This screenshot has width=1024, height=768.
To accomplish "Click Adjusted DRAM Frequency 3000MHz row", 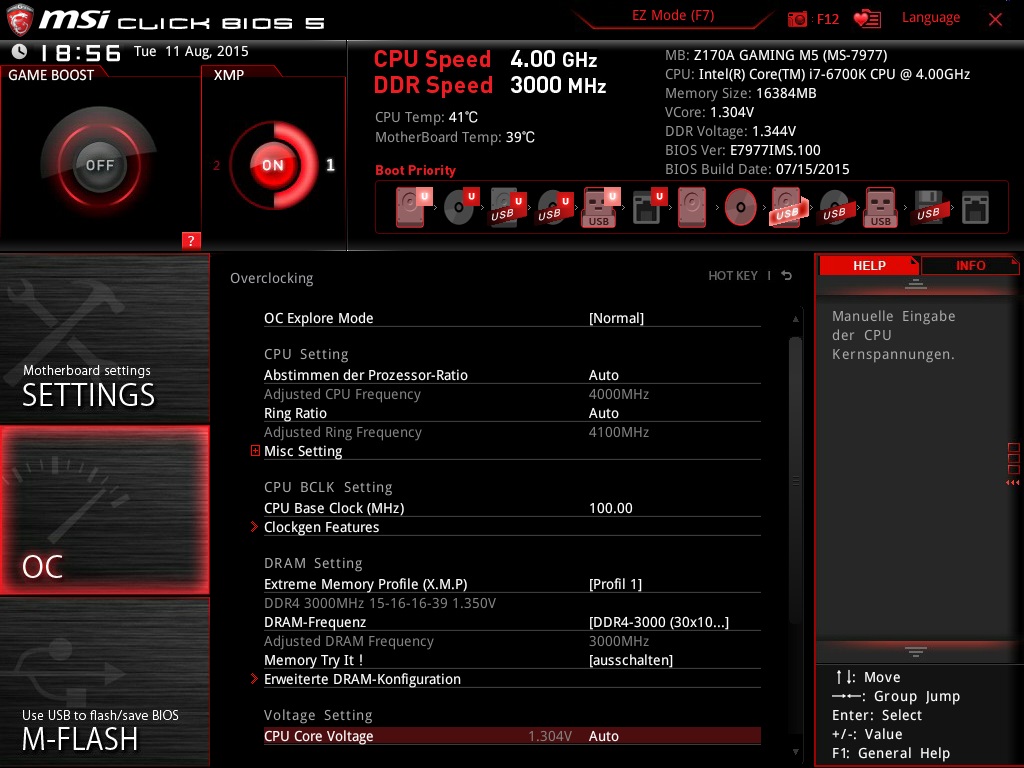I will pos(512,641).
